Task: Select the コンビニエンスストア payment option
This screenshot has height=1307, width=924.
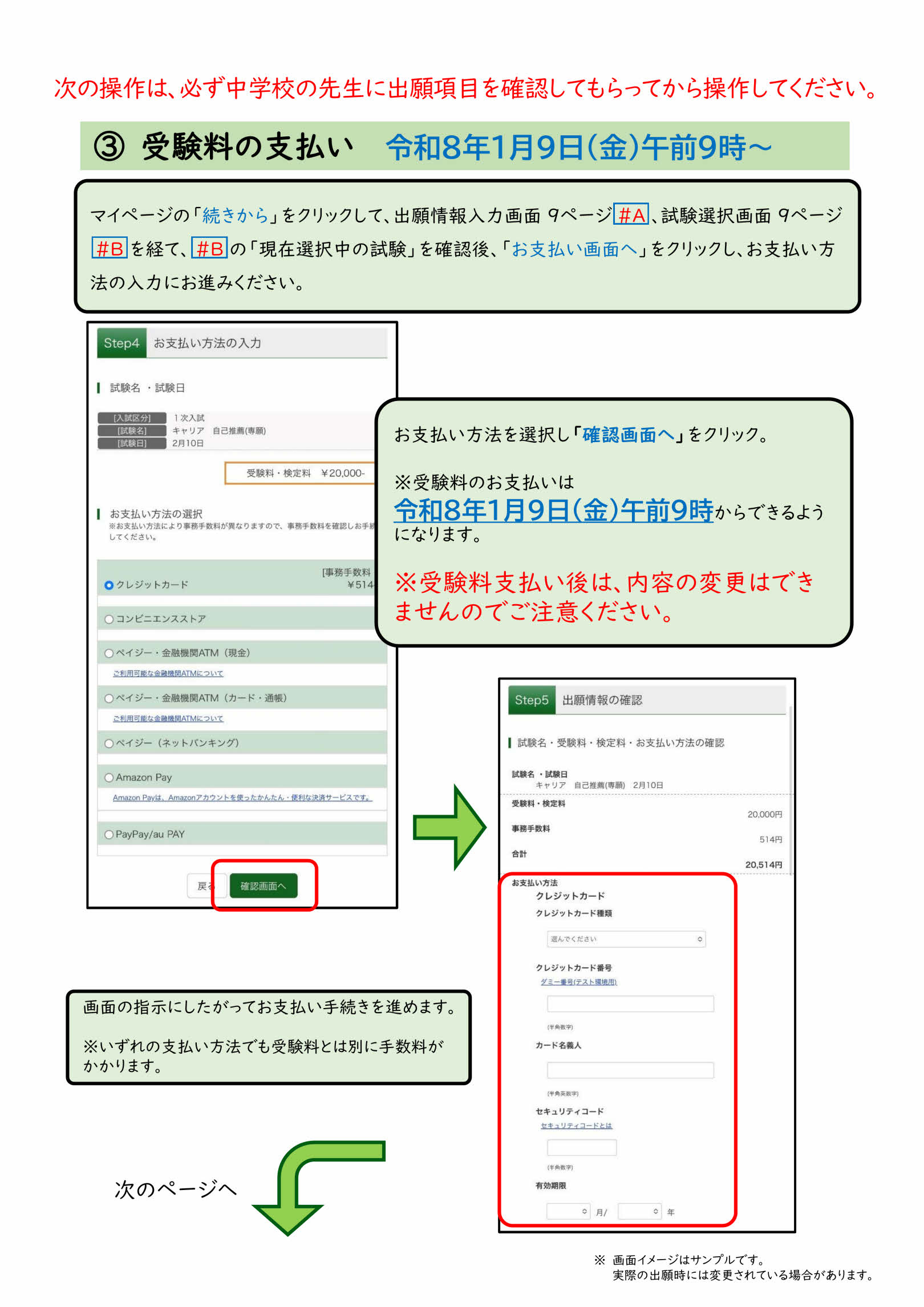Action: click(x=109, y=619)
